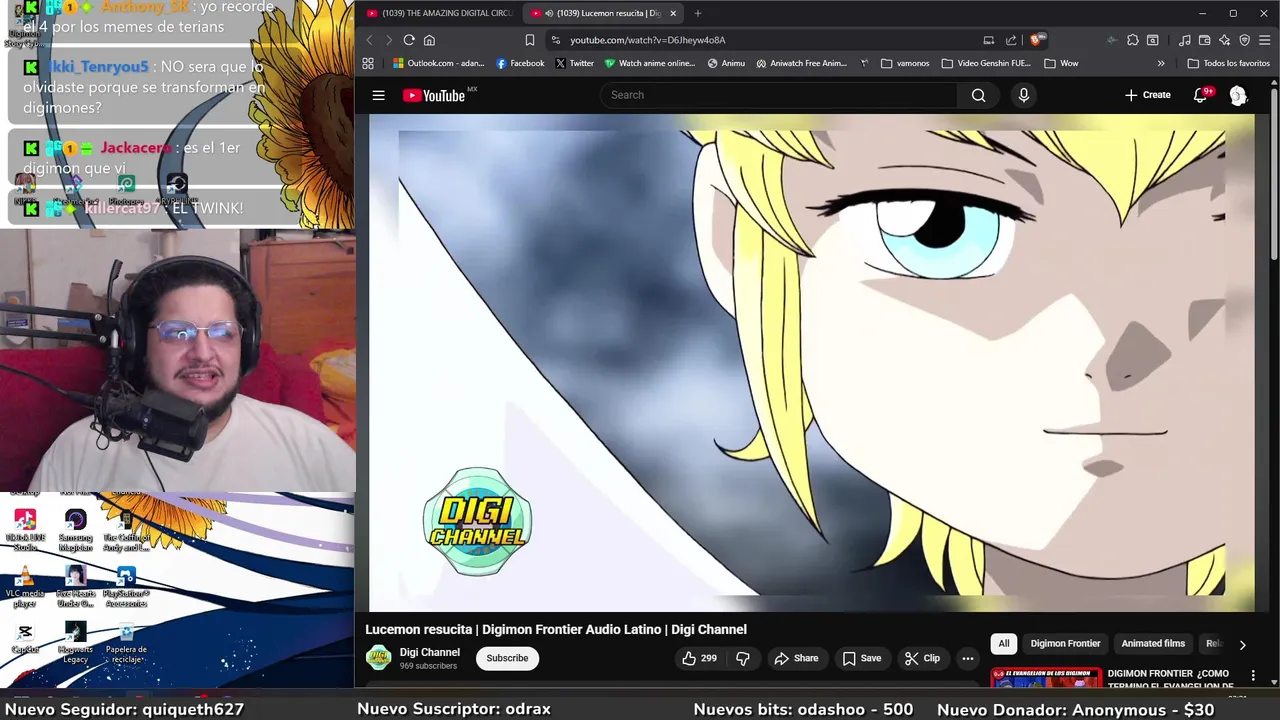Show next filter chips with arrow
Screen dimensions: 1280x720
1242,645
